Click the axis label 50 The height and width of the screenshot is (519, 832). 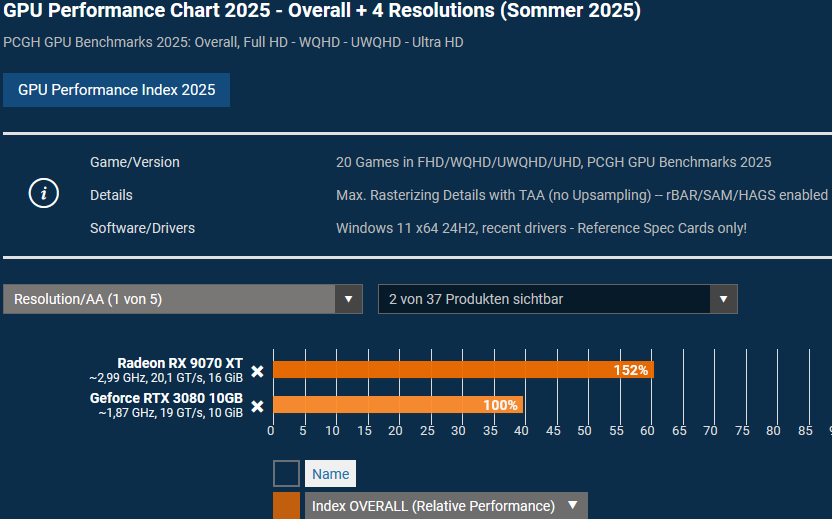tap(584, 430)
